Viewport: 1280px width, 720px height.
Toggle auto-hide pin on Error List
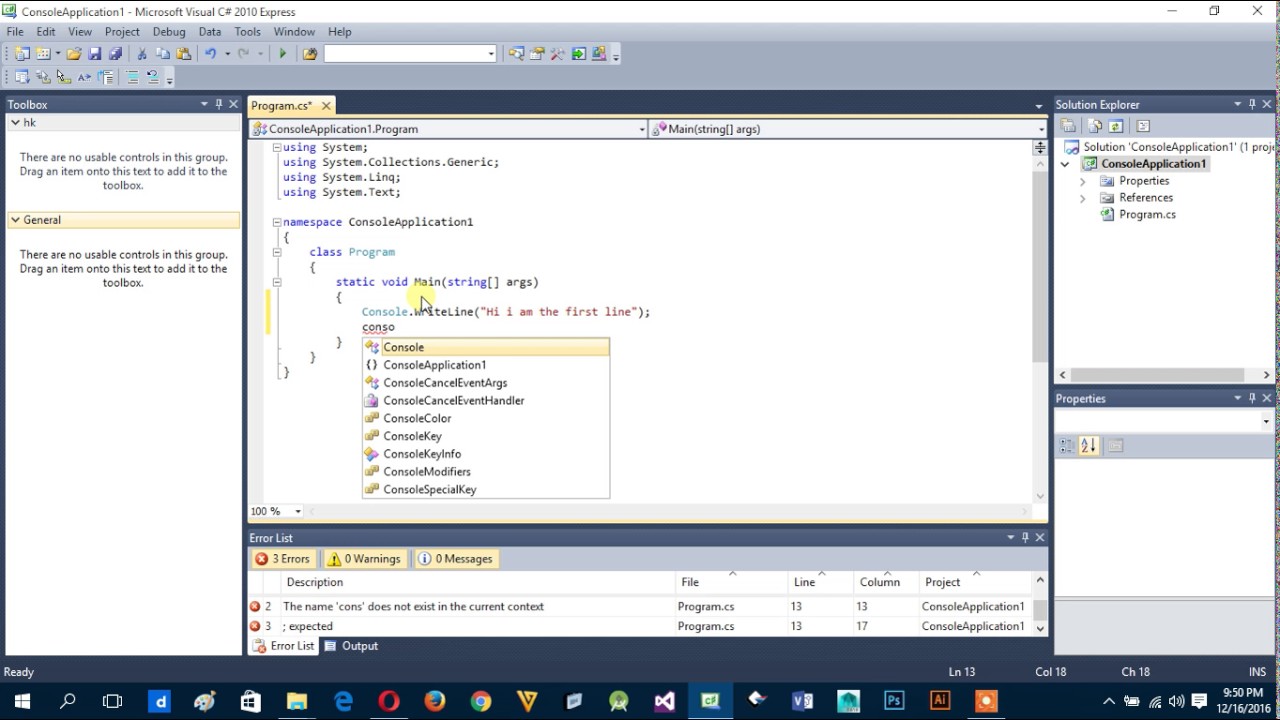(x=1025, y=537)
